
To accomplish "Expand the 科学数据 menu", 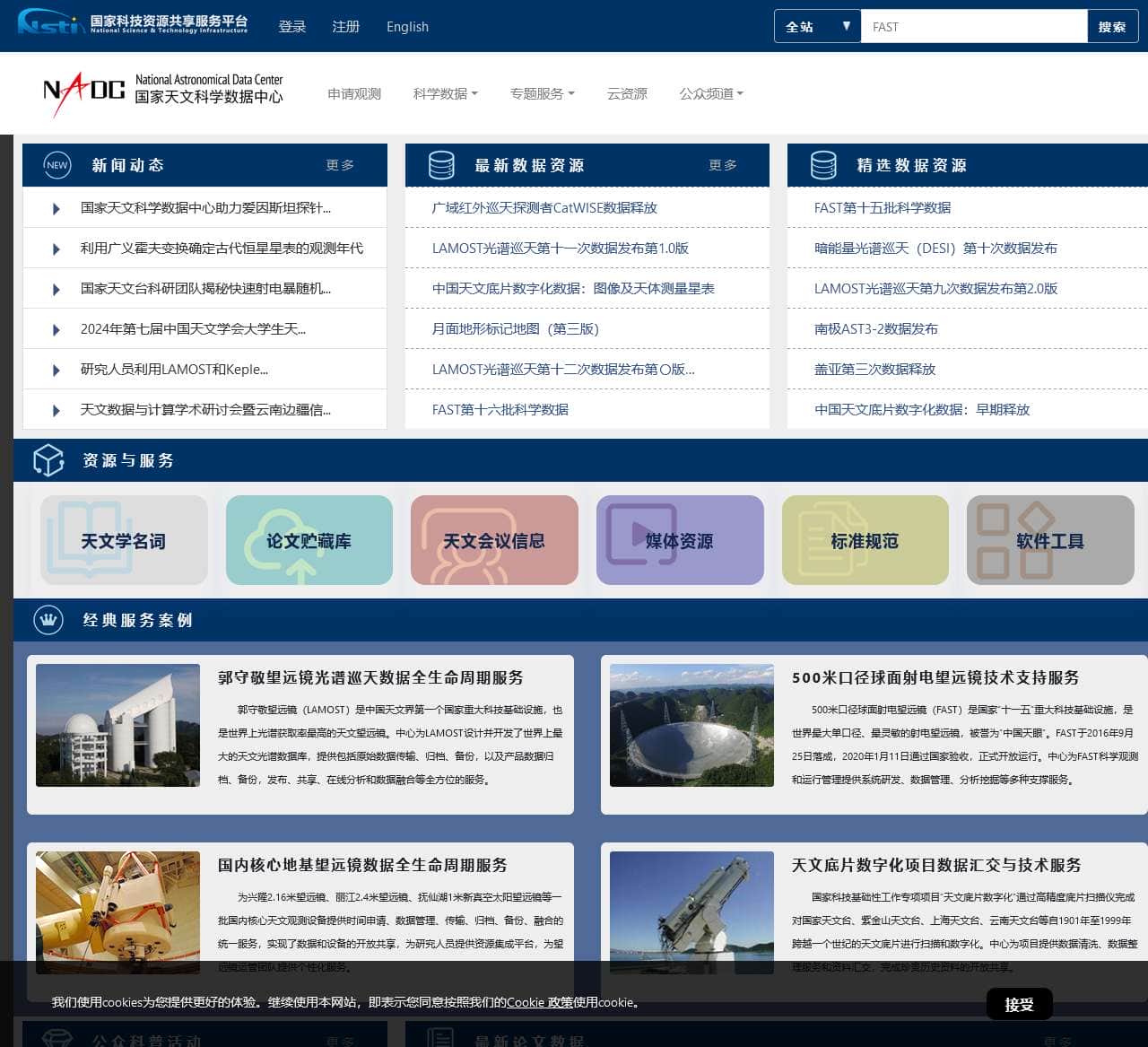I will click(x=445, y=93).
